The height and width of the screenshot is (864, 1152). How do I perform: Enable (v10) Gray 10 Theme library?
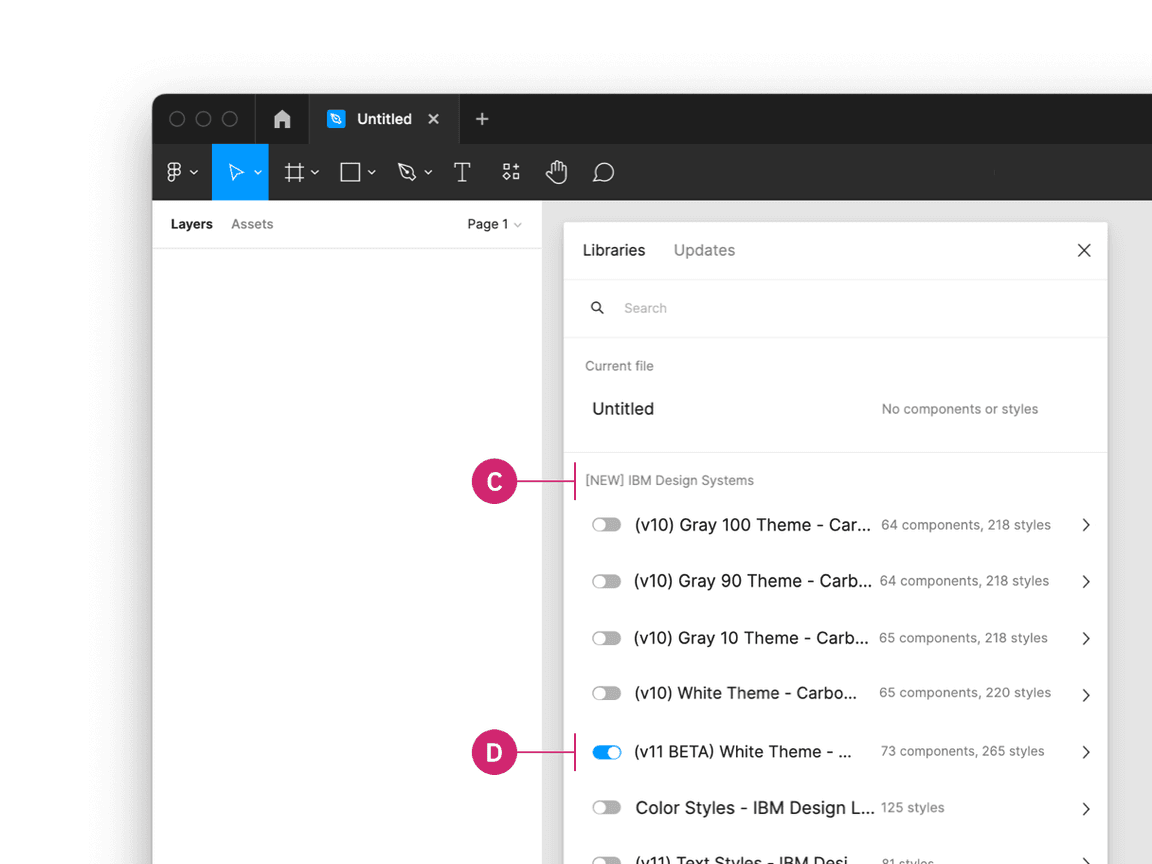pos(607,638)
